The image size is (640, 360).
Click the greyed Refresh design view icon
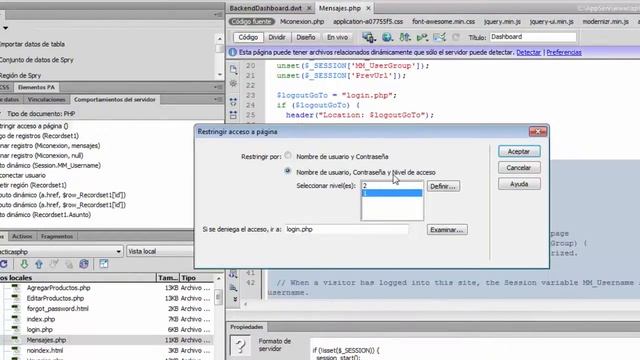pyautogui.click(x=456, y=38)
